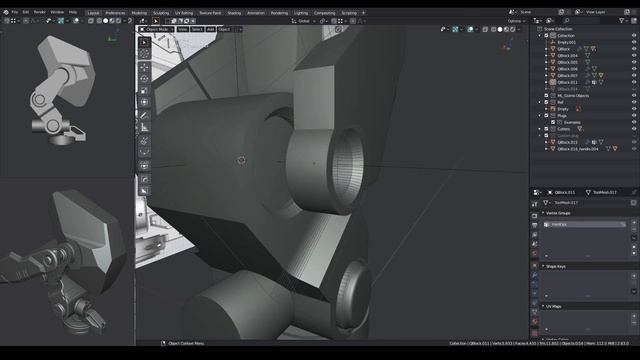Open the viewport Select menu
640x360 pixels.
(197, 29)
